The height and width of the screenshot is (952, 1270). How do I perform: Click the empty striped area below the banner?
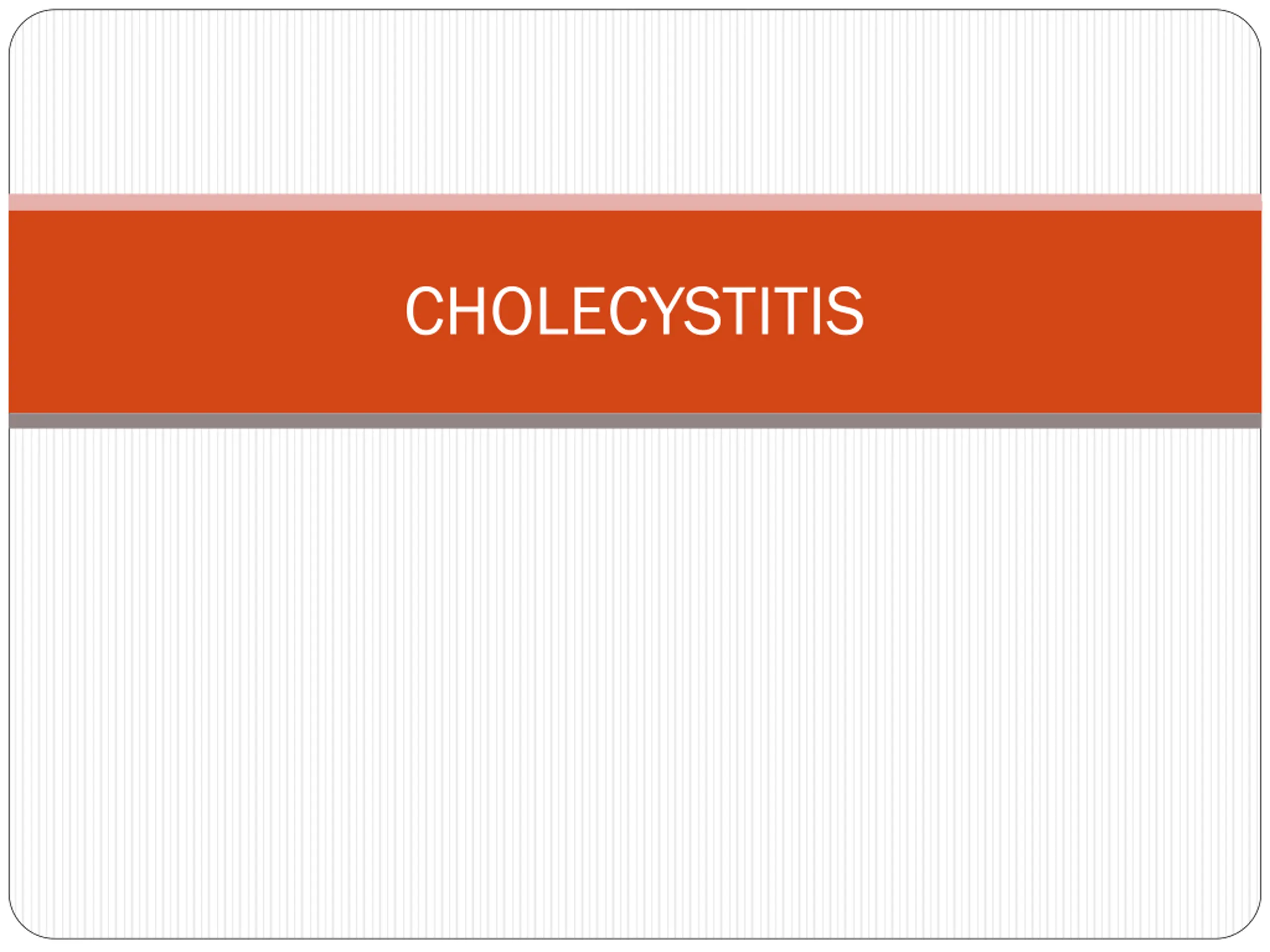point(635,683)
